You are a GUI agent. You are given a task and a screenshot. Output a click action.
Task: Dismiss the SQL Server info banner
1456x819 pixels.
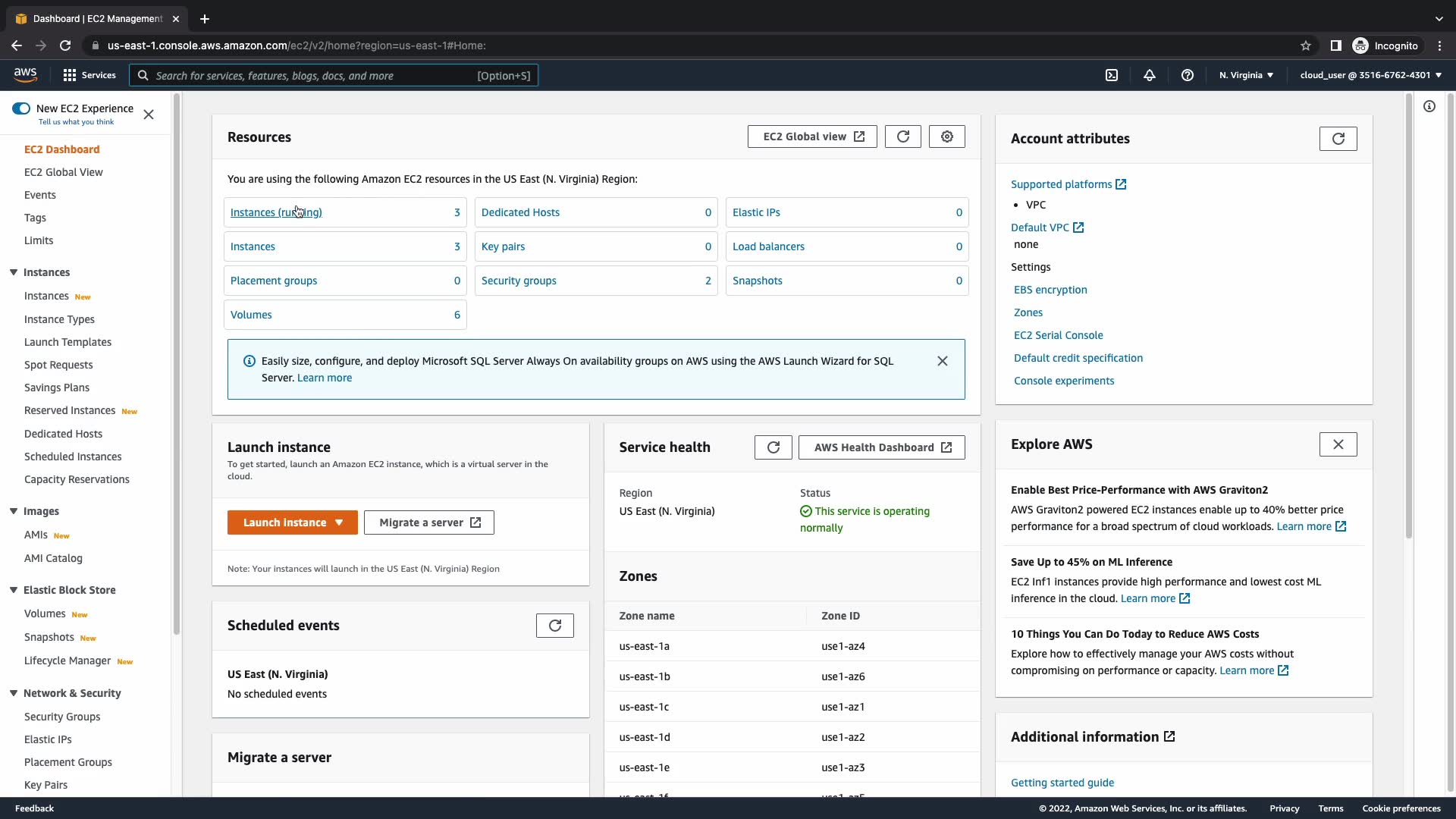pos(942,361)
